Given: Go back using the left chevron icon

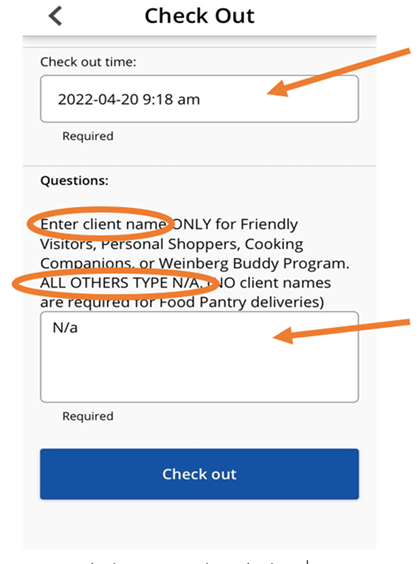Looking at the screenshot, I should coord(56,16).
